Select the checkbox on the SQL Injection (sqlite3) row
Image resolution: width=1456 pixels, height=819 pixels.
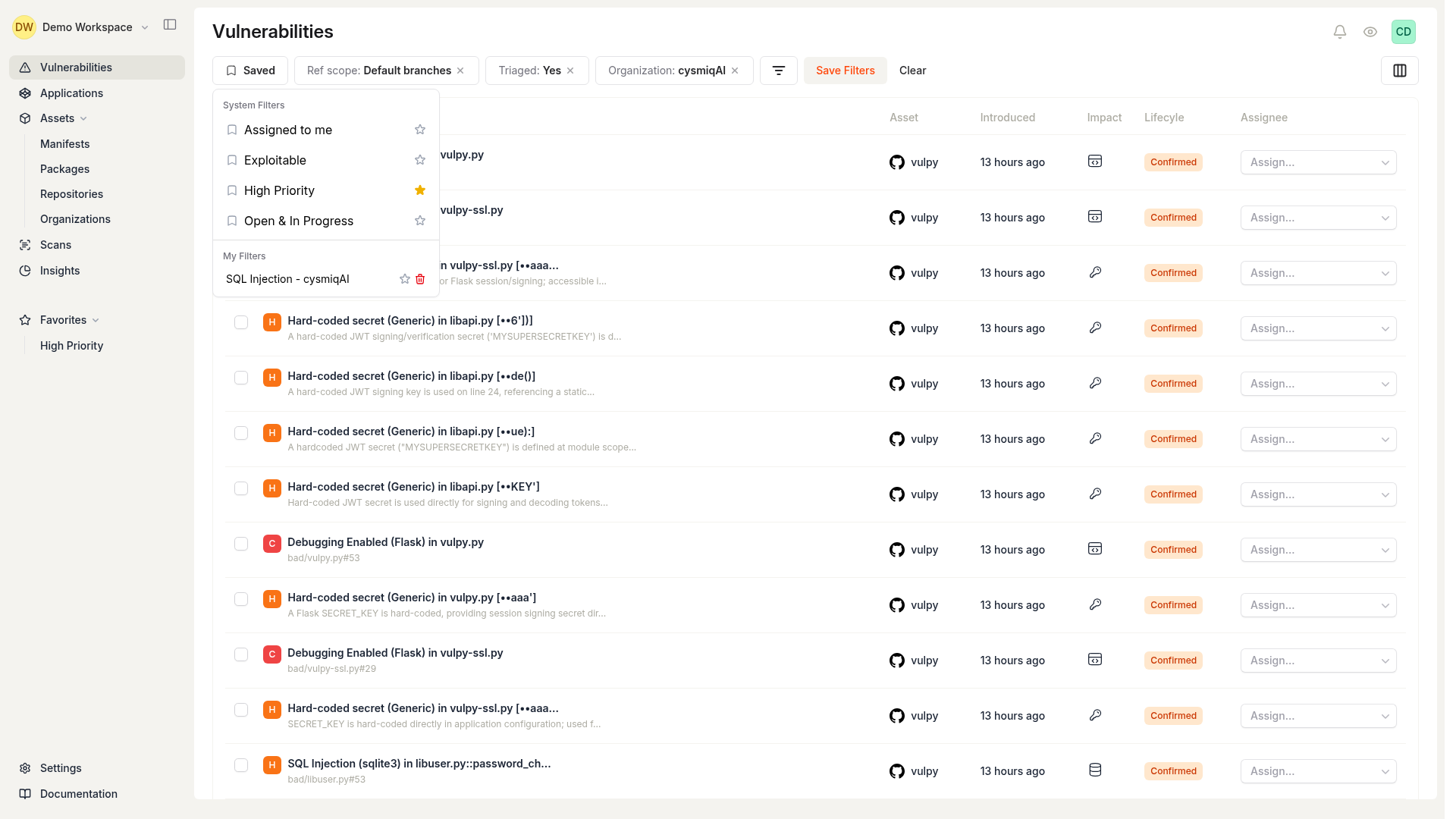click(x=241, y=765)
